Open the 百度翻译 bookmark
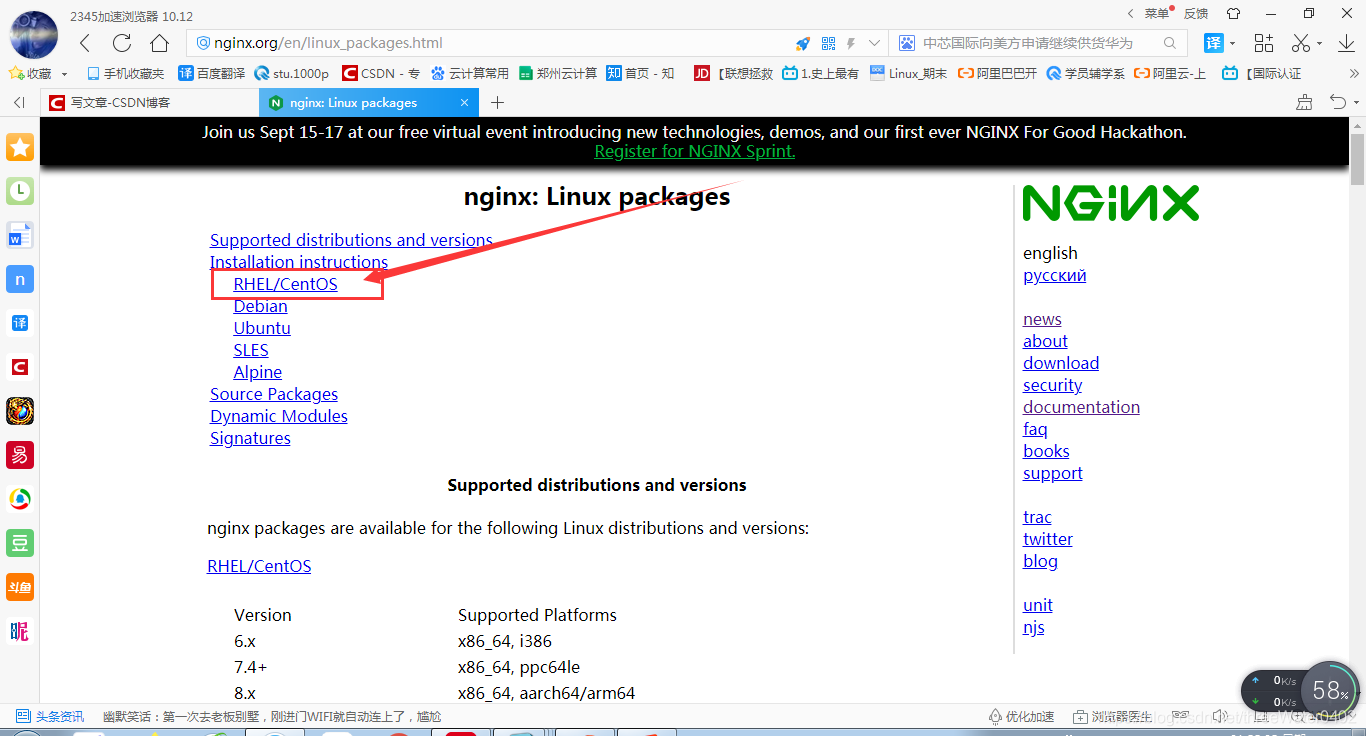 pyautogui.click(x=211, y=73)
